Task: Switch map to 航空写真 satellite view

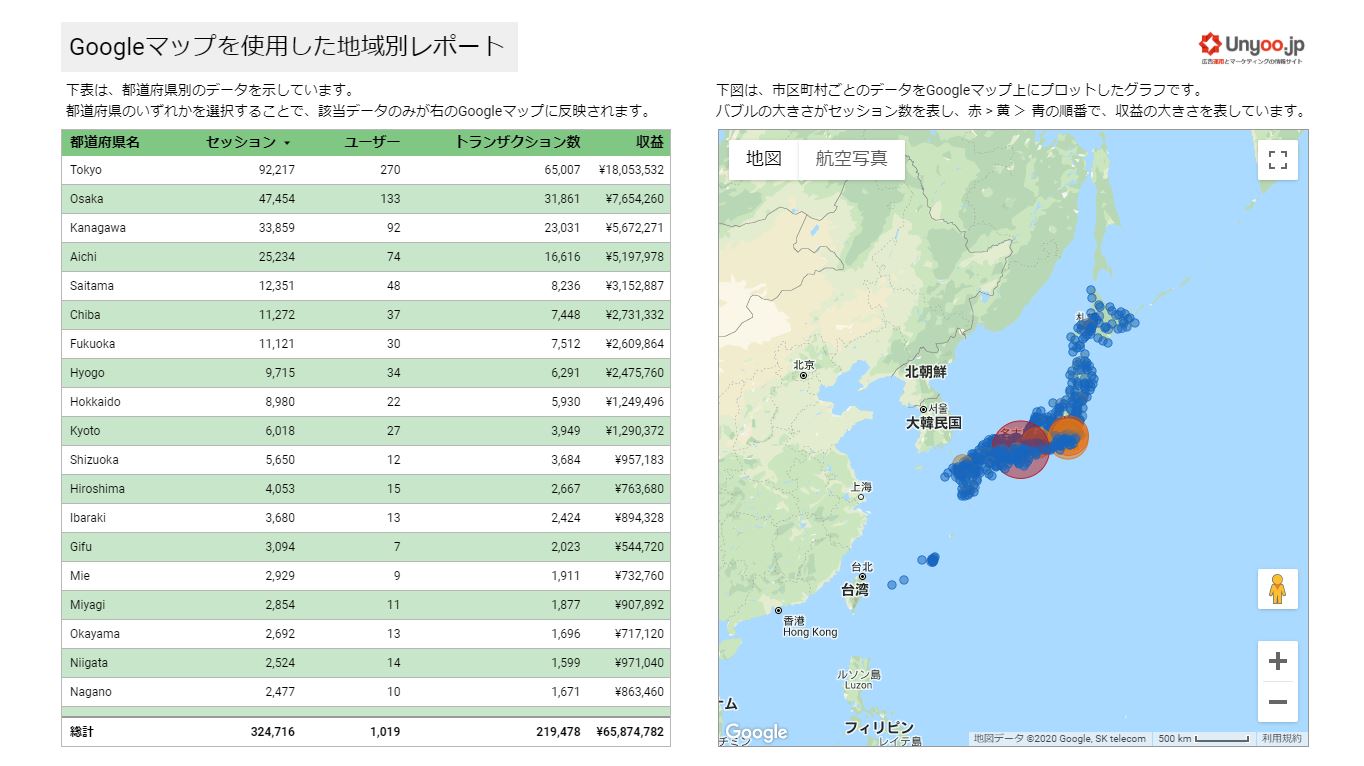Action: pyautogui.click(x=851, y=159)
